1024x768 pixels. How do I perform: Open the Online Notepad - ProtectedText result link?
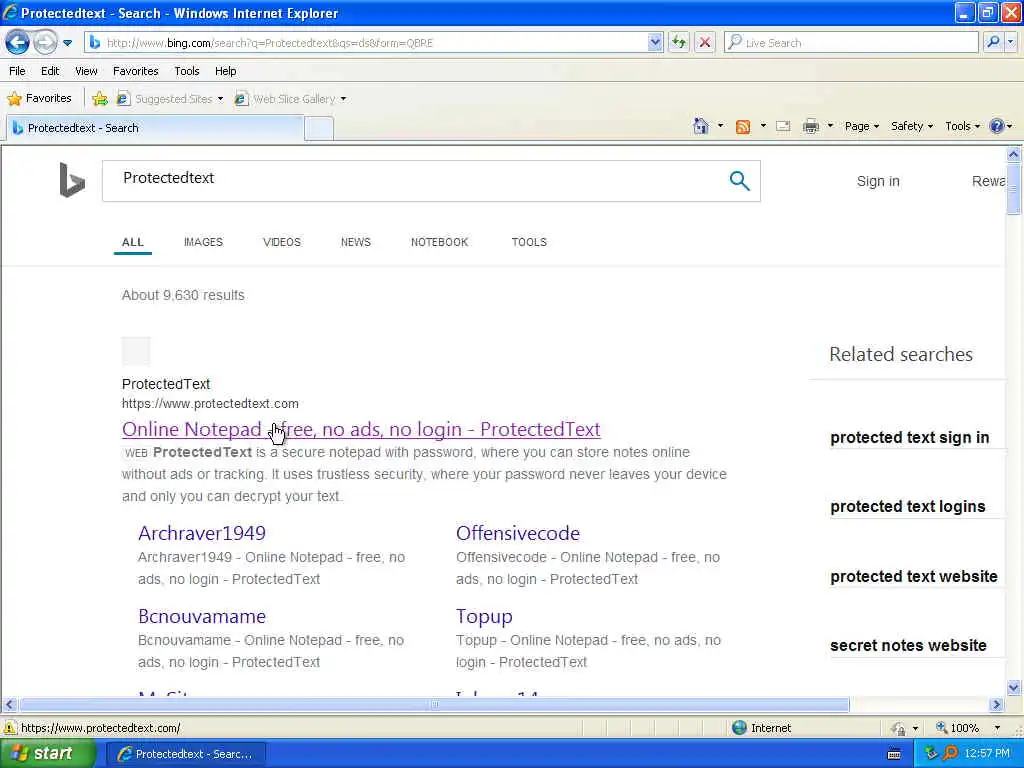pos(360,429)
